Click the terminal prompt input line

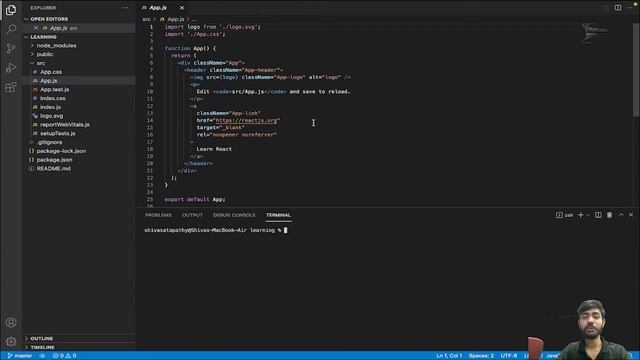click(216, 230)
